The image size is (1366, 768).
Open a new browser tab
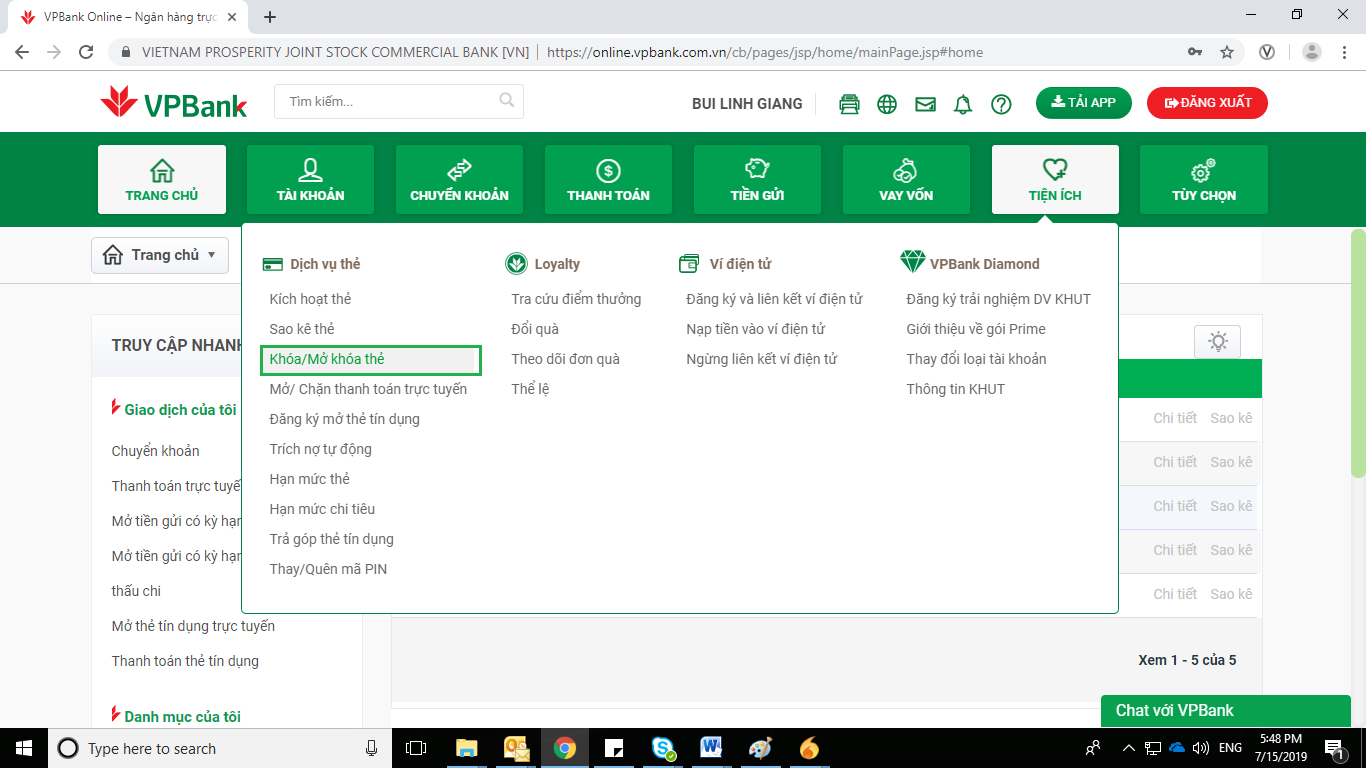pos(269,17)
